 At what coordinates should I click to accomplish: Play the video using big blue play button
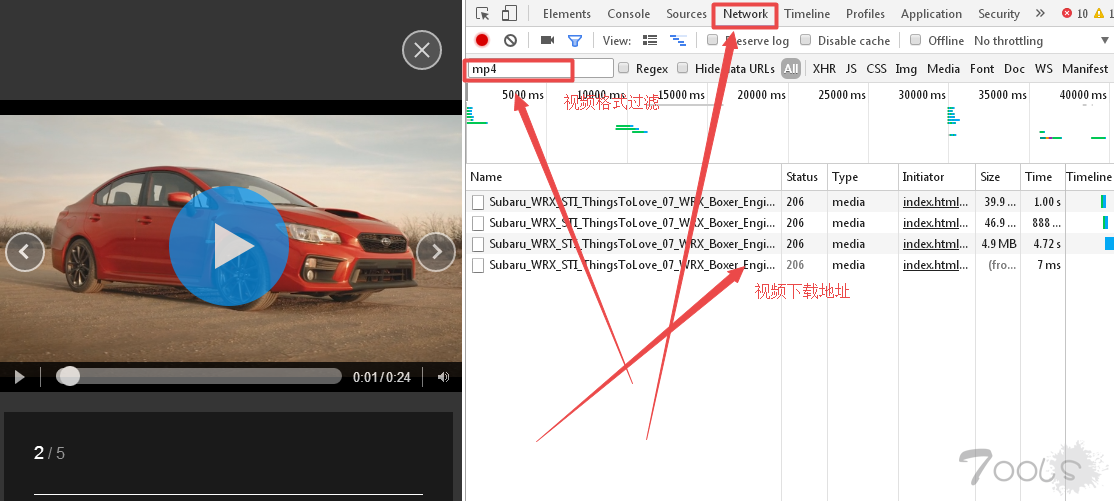click(x=229, y=247)
